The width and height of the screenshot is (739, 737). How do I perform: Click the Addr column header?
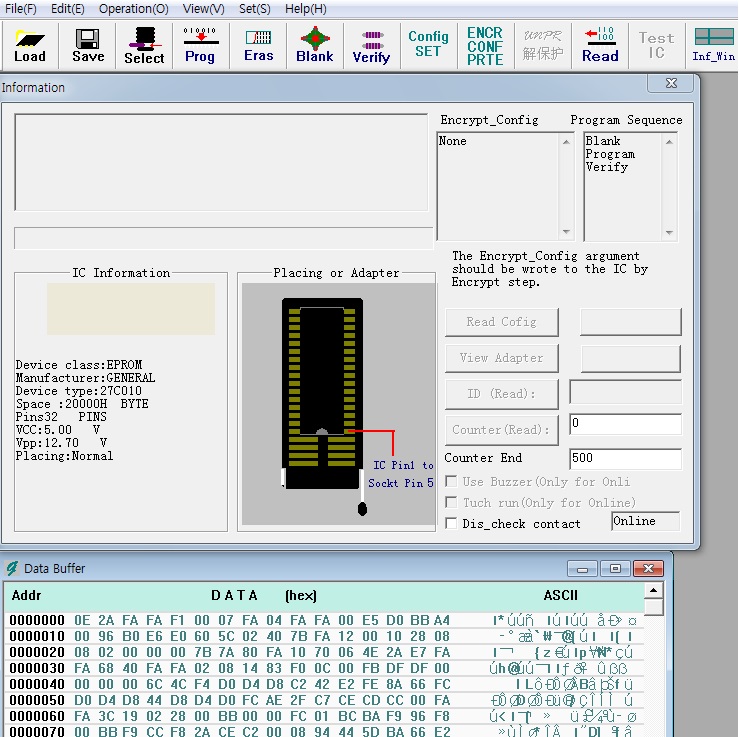[26, 595]
